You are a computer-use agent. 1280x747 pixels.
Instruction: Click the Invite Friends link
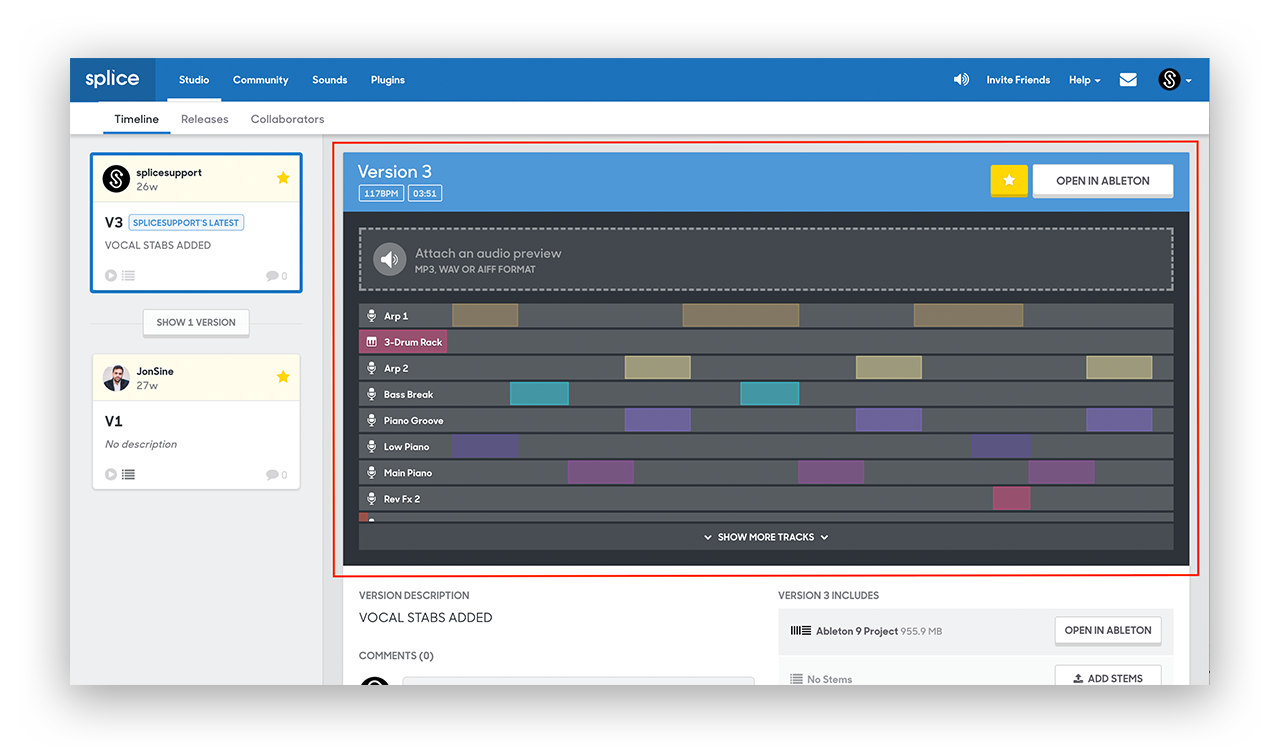[x=1018, y=80]
